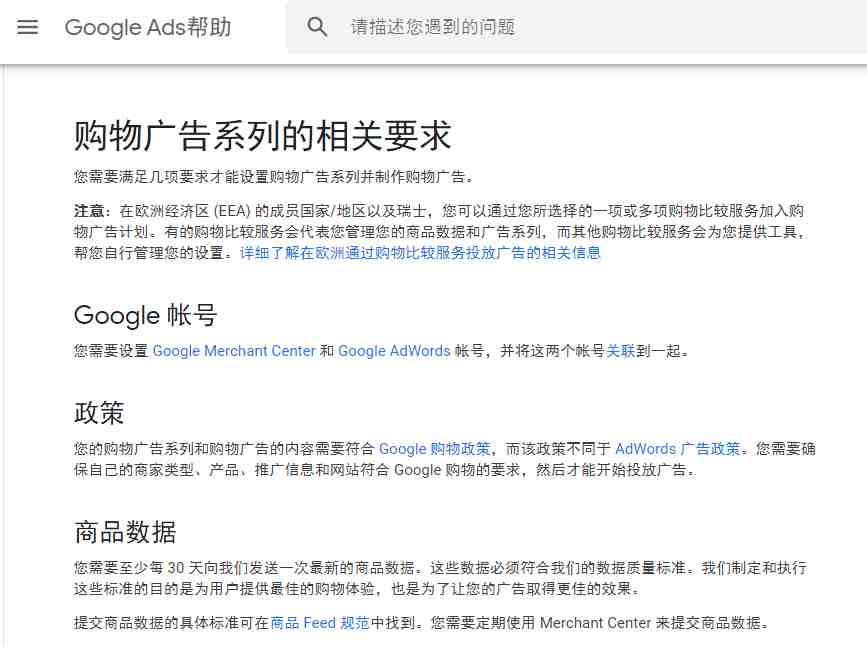Click the Google 帐号 section heading
The width and height of the screenshot is (867, 647).
[145, 315]
